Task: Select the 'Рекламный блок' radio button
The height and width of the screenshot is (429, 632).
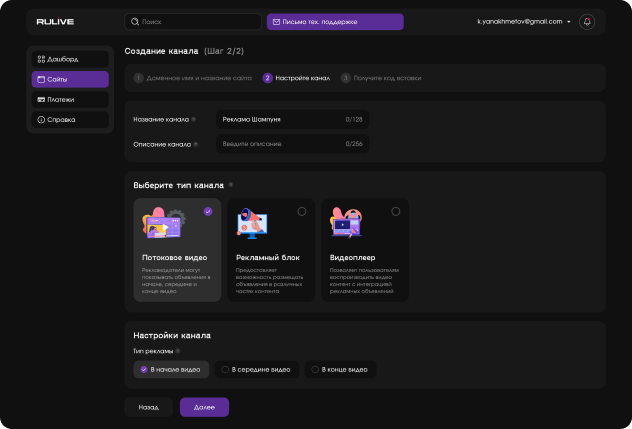Action: coord(302,211)
